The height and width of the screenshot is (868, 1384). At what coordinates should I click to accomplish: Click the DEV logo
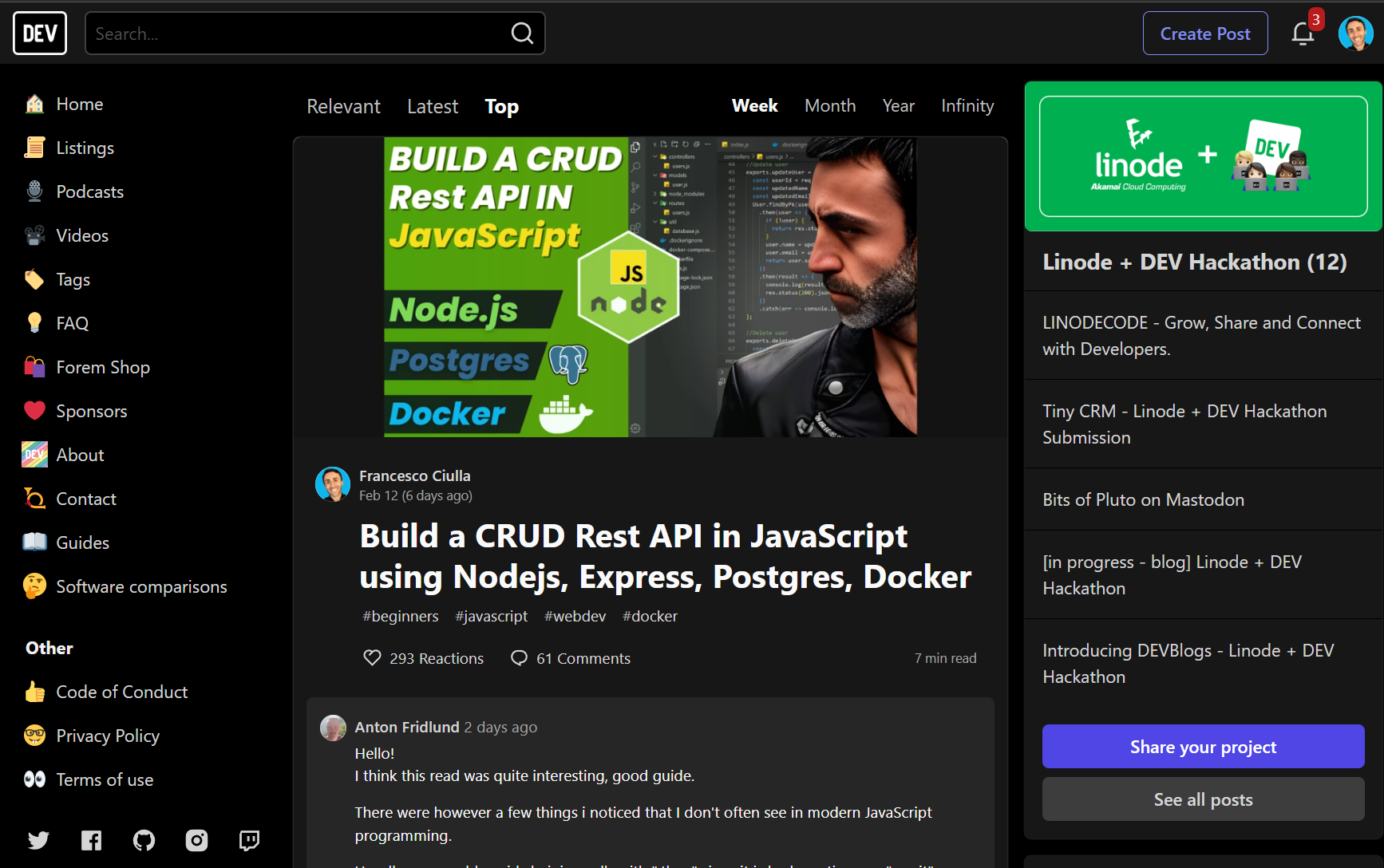[x=40, y=34]
